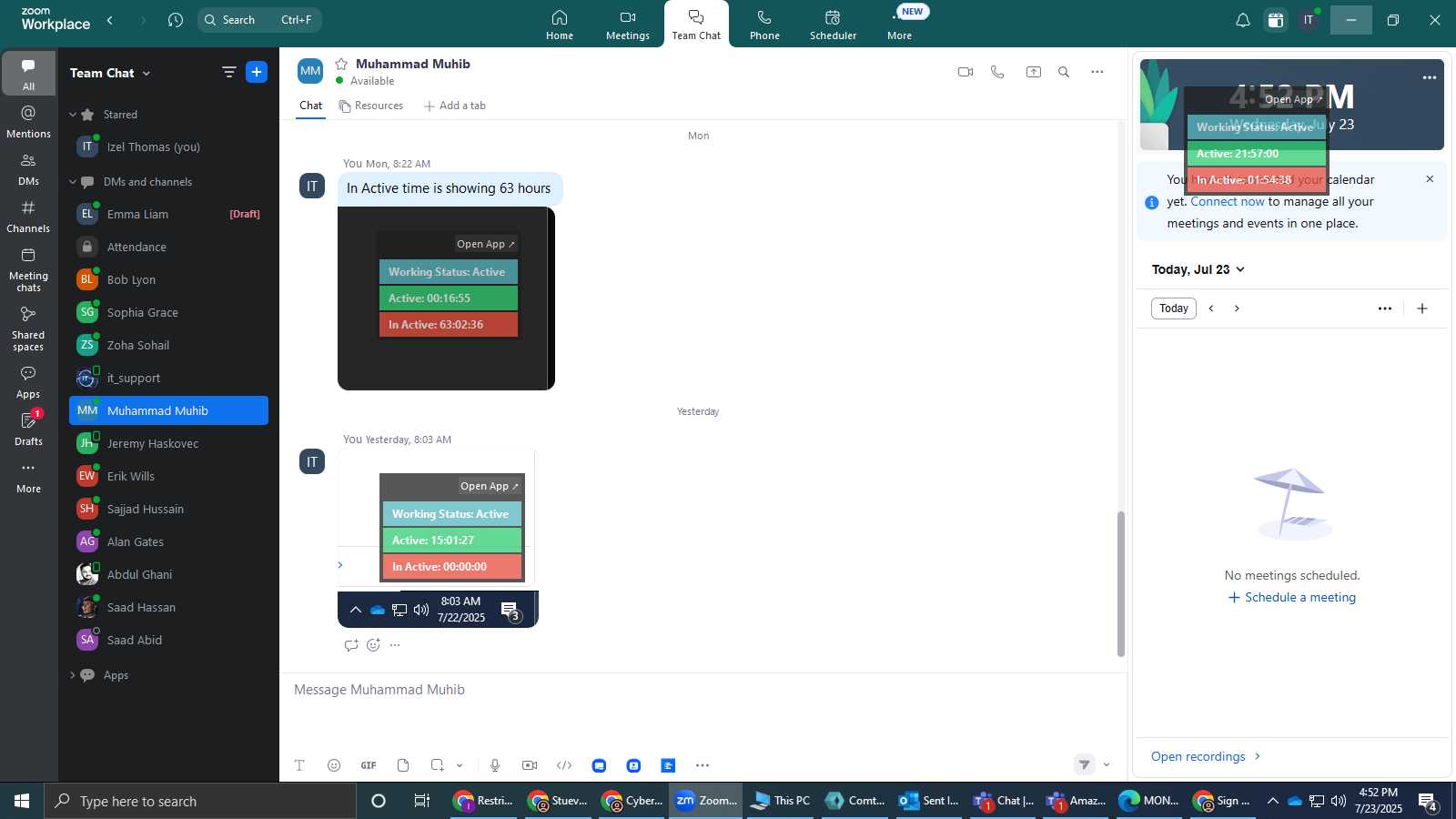Open DMs in the left sidebar
The image size is (1456, 819).
coord(28,168)
